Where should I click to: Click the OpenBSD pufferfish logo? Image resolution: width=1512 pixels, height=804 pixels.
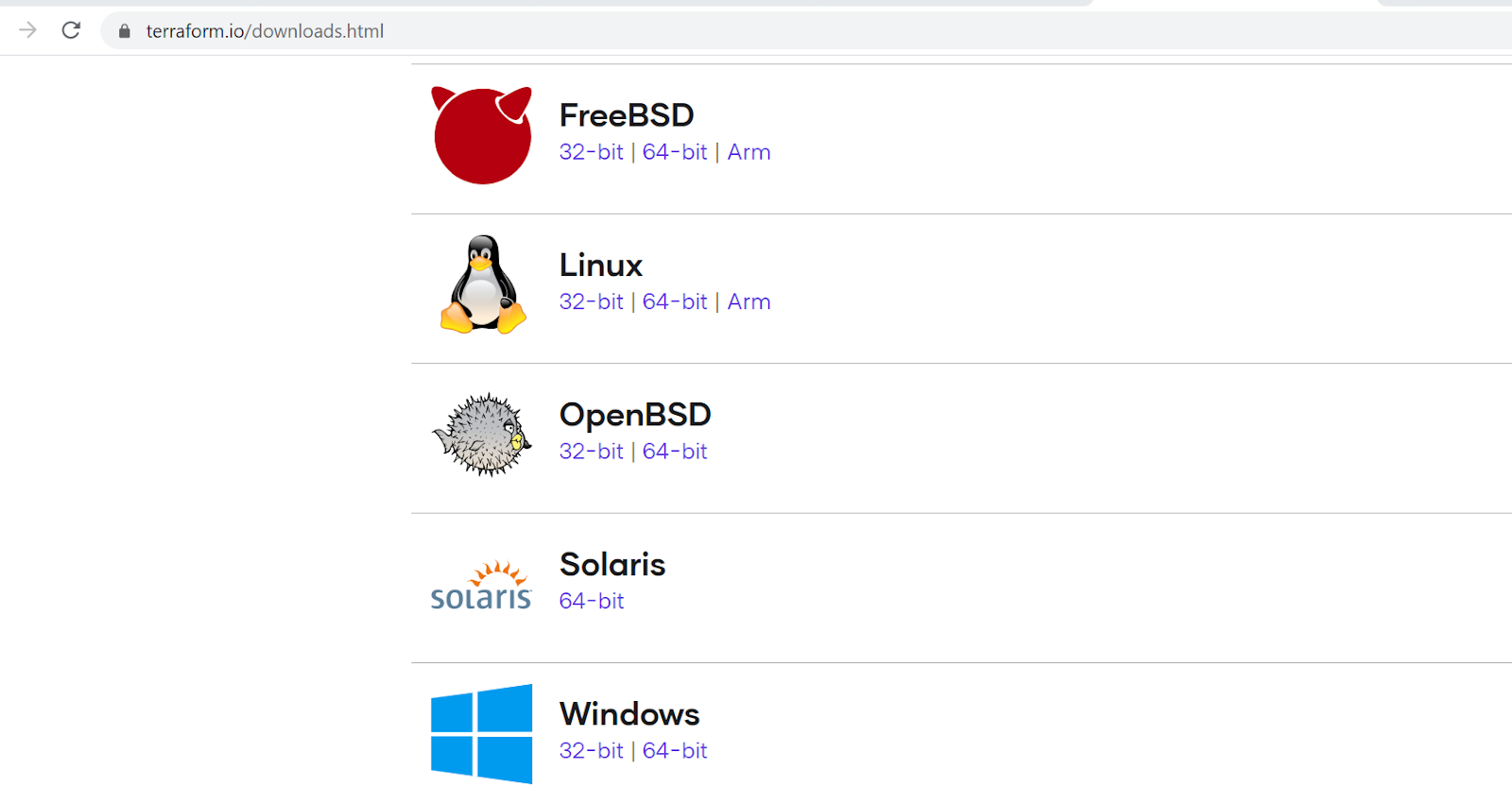[482, 435]
